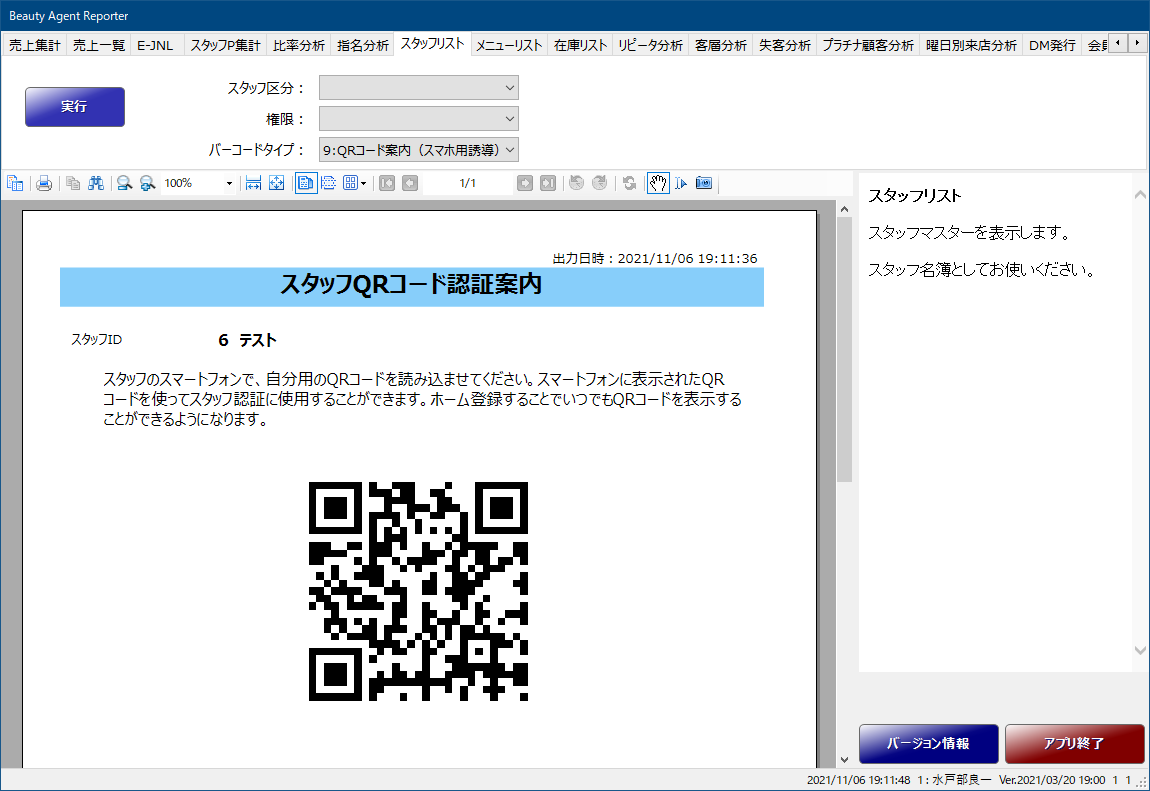Image resolution: width=1150 pixels, height=791 pixels.
Task: Open the スタッフ区分 dropdown
Action: point(418,88)
